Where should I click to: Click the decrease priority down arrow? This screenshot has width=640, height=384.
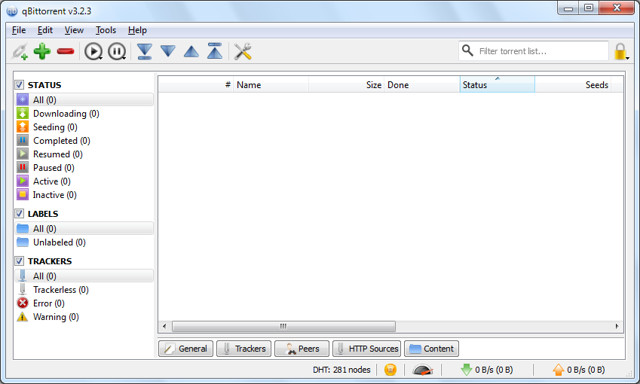point(168,51)
